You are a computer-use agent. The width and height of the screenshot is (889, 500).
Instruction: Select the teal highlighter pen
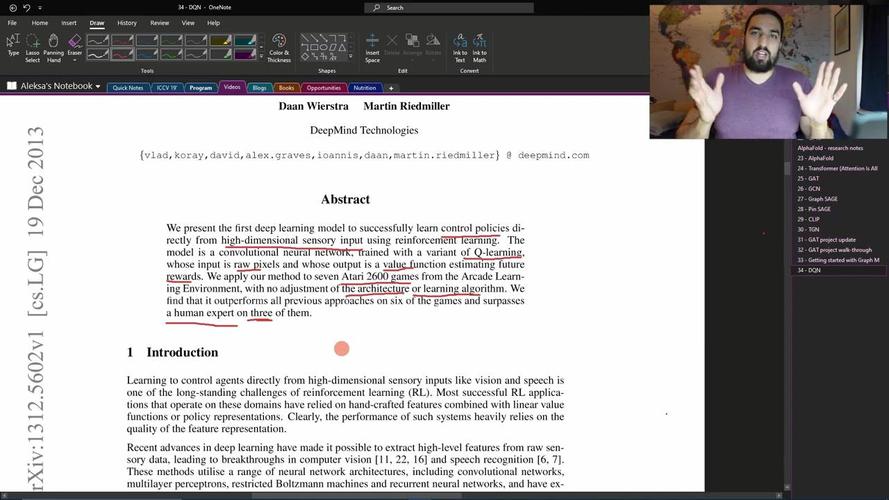click(x=245, y=40)
